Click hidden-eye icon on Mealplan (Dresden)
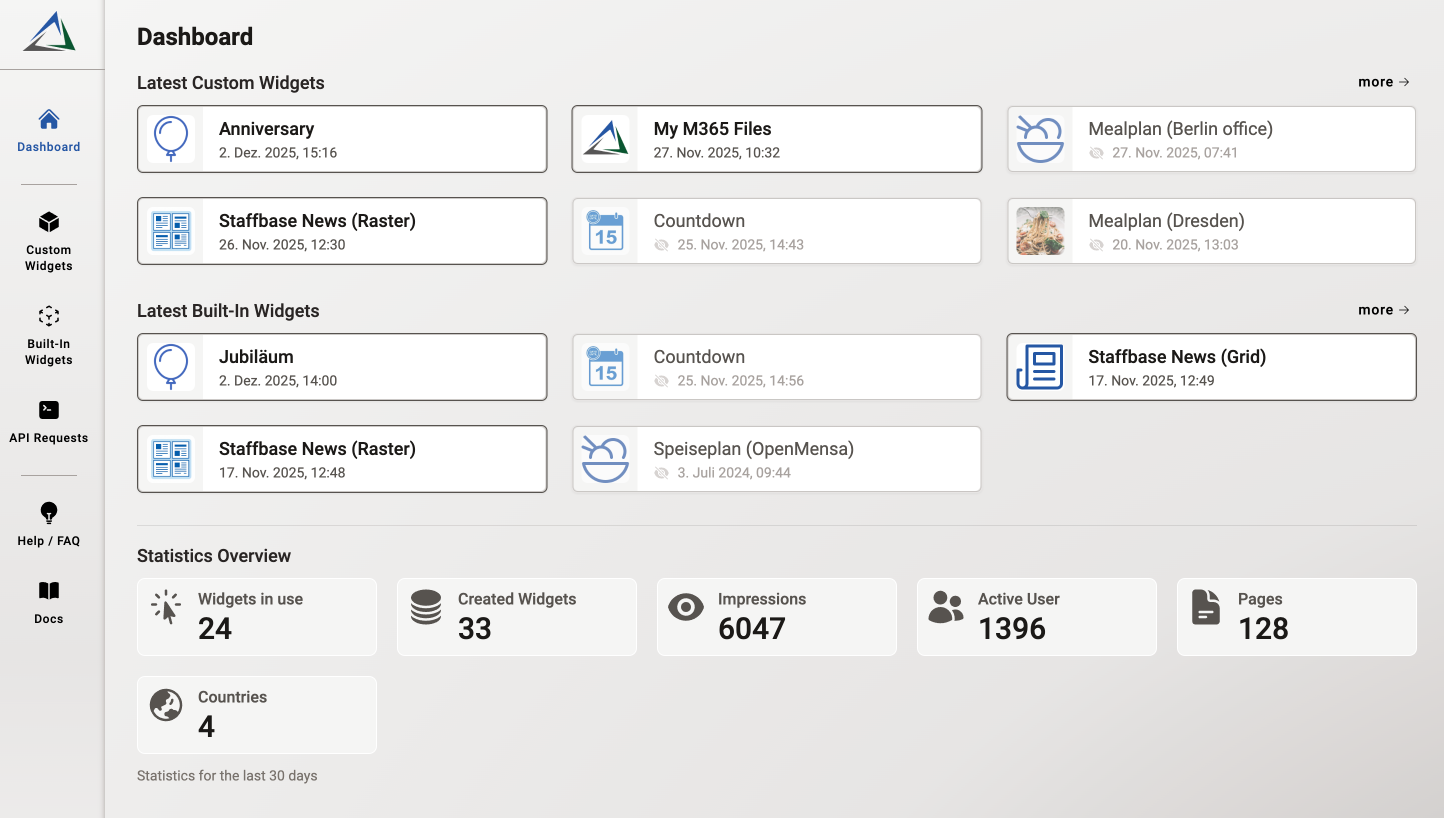The image size is (1444, 818). click(x=1096, y=245)
